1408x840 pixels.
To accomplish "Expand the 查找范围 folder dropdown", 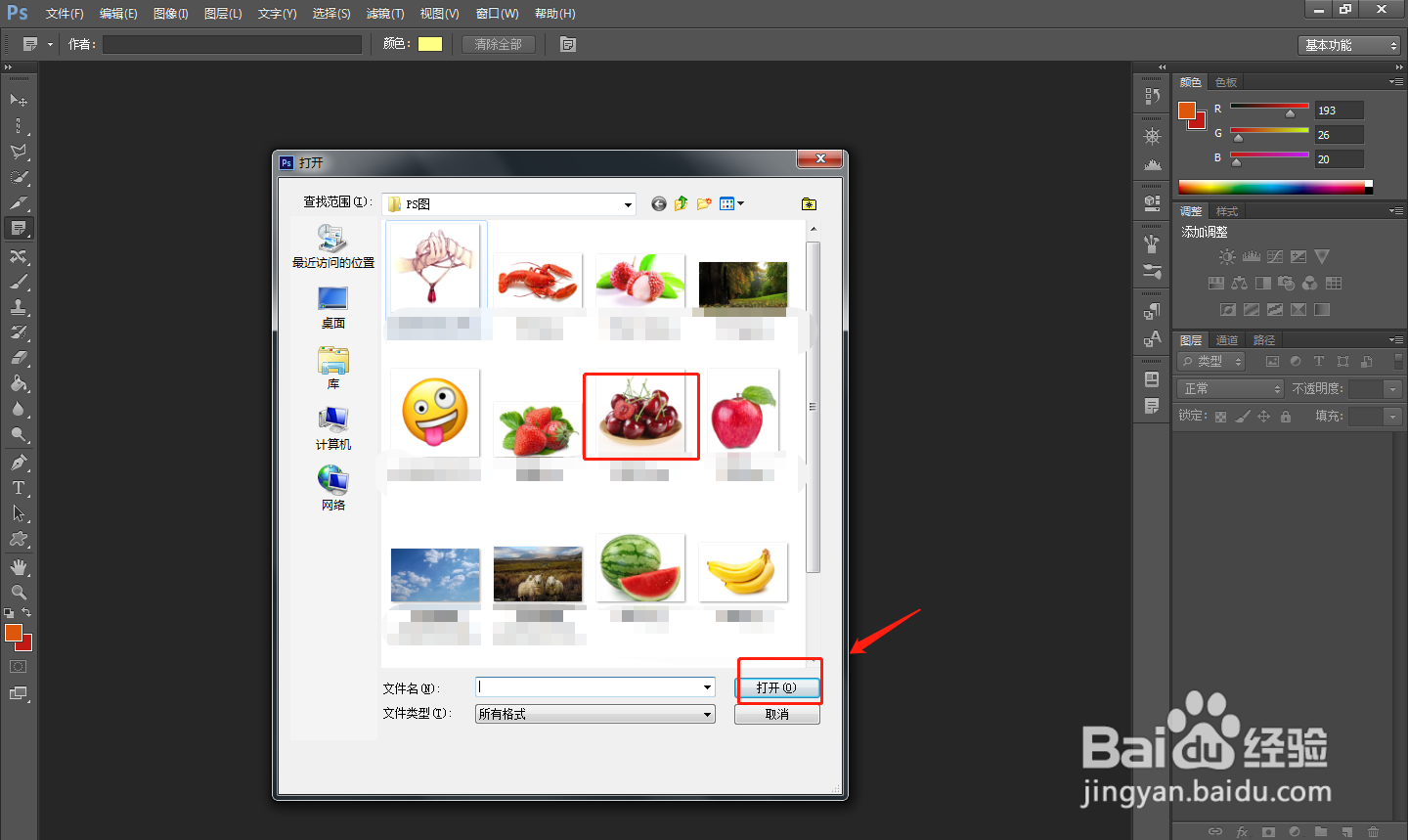I will point(628,204).
